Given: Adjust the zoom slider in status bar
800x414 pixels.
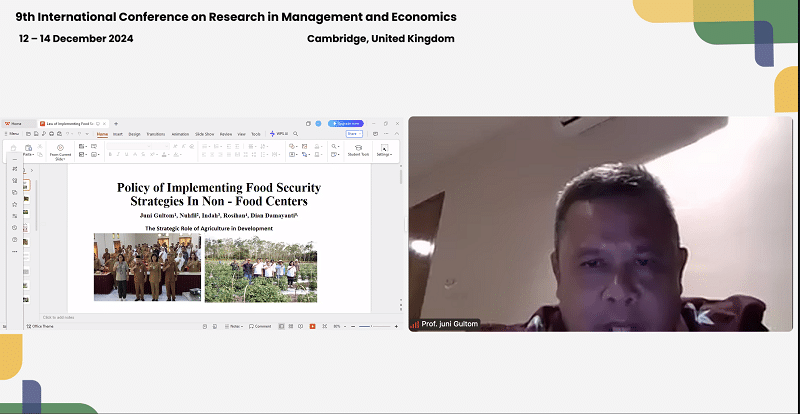Looking at the screenshot, I should (x=373, y=326).
